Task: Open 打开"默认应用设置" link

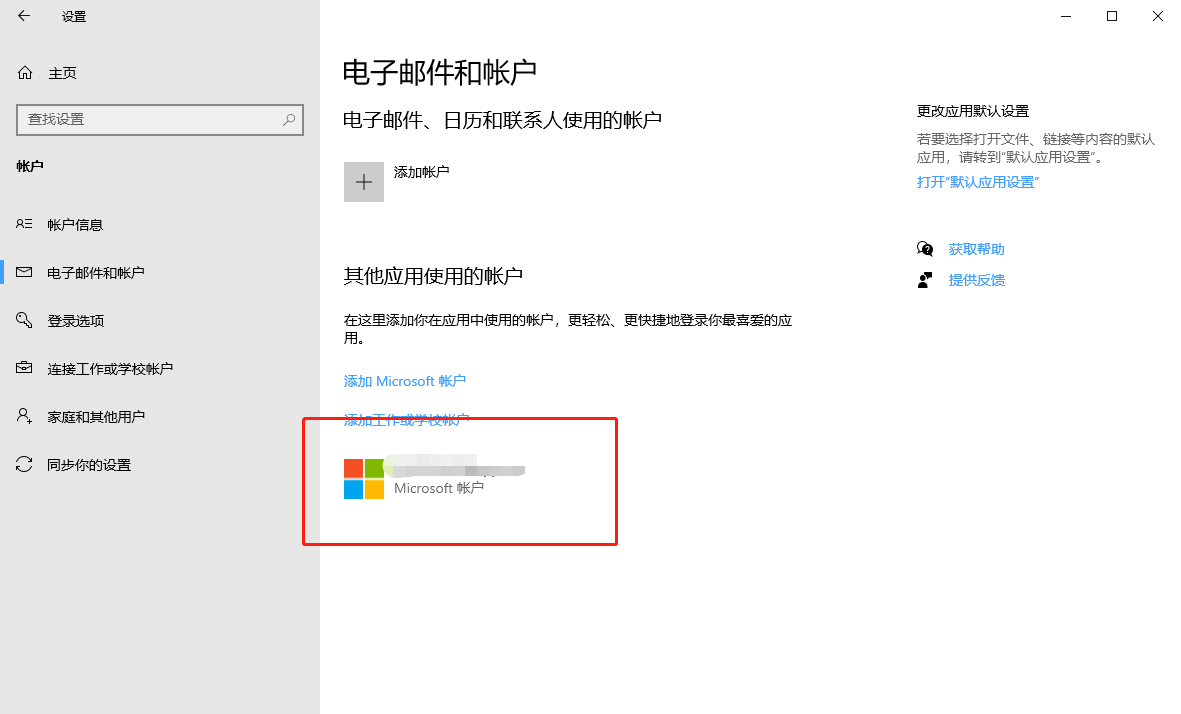Action: coord(977,182)
